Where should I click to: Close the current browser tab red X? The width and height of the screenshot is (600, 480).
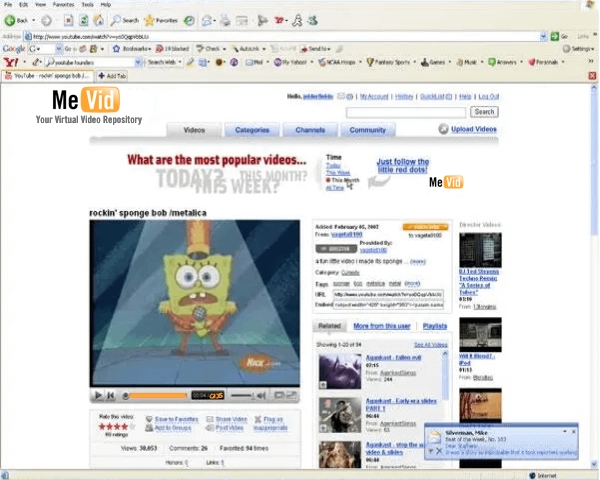tap(592, 76)
